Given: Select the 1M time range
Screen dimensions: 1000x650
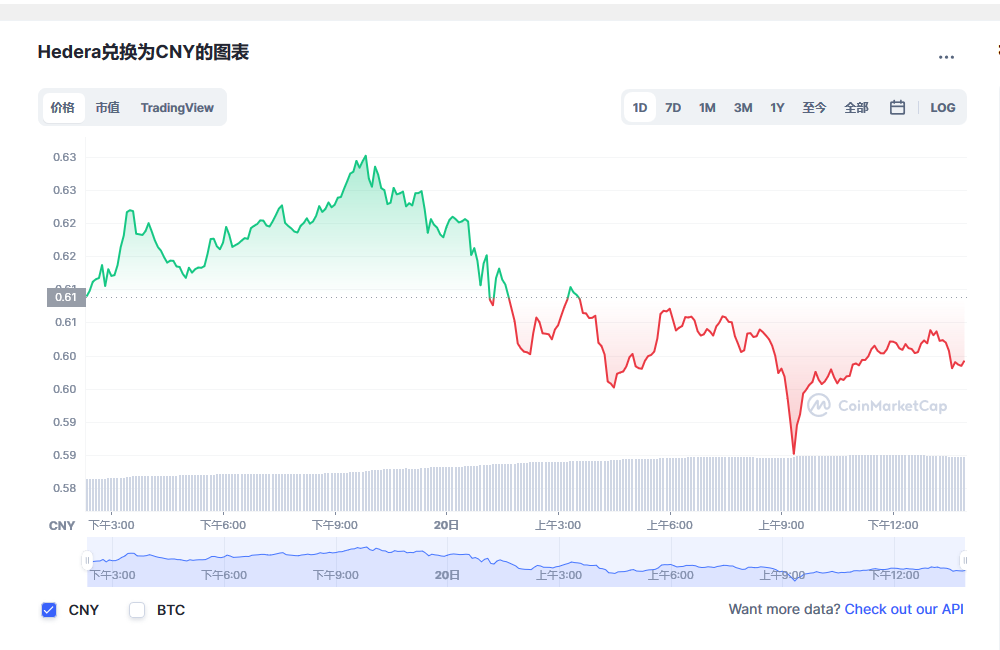Looking at the screenshot, I should tap(707, 108).
